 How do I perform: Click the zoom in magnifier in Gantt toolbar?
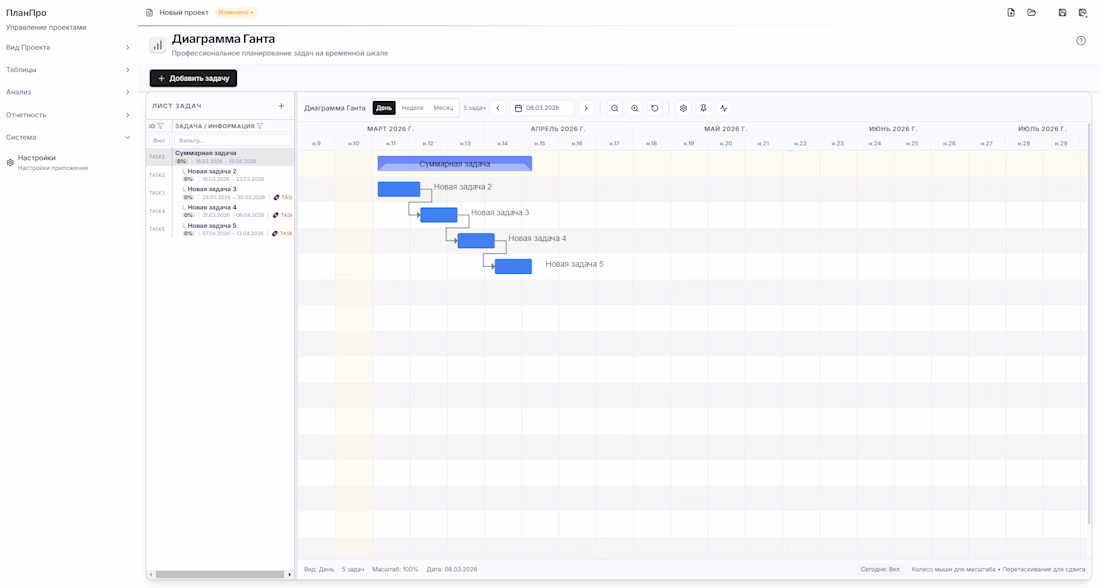tap(634, 108)
